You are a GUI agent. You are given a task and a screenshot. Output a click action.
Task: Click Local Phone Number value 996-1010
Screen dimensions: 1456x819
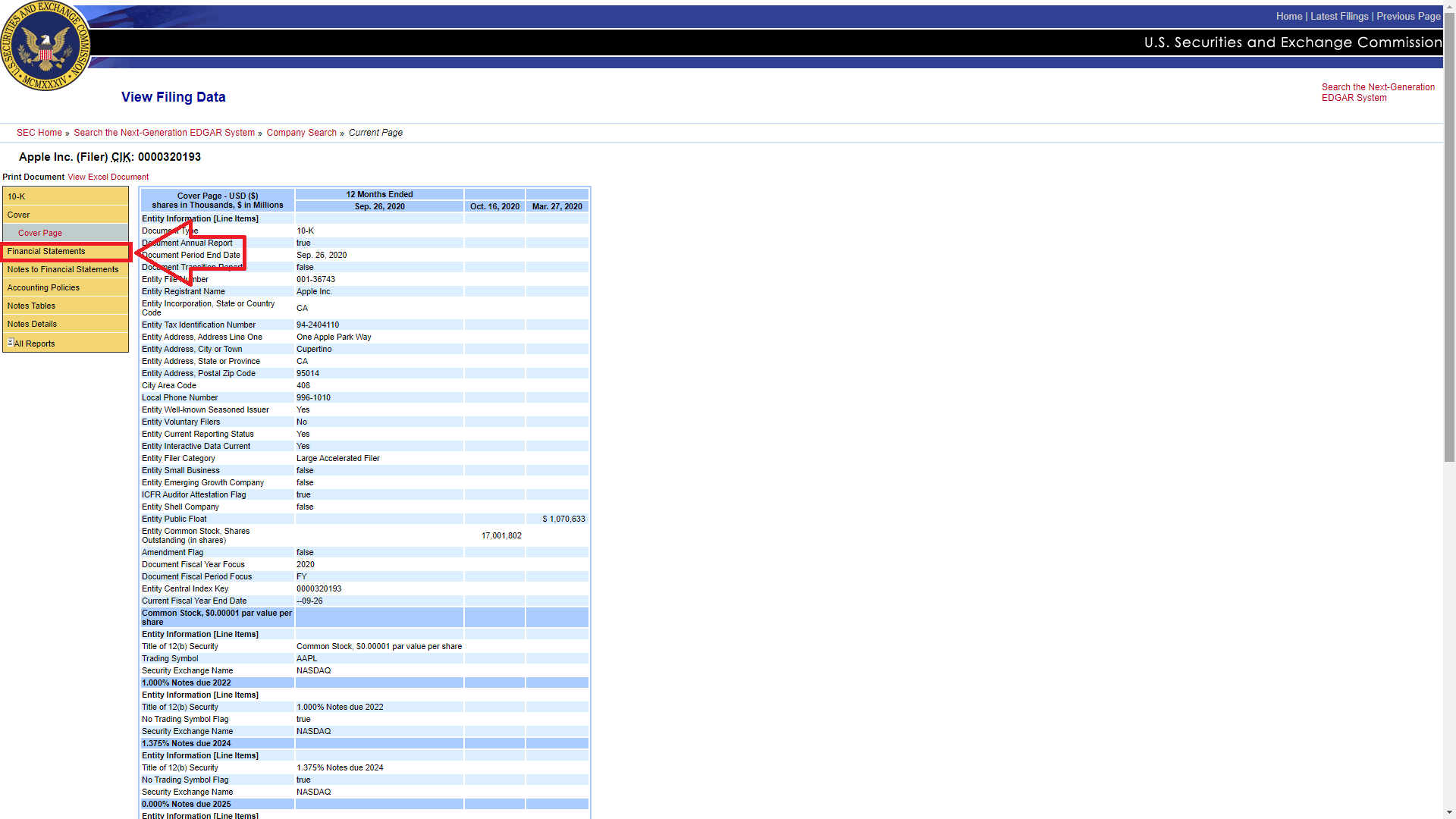point(313,397)
